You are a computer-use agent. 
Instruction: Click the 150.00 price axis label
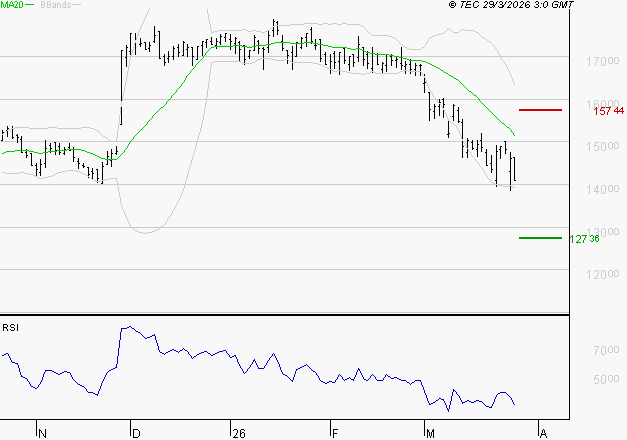603,146
